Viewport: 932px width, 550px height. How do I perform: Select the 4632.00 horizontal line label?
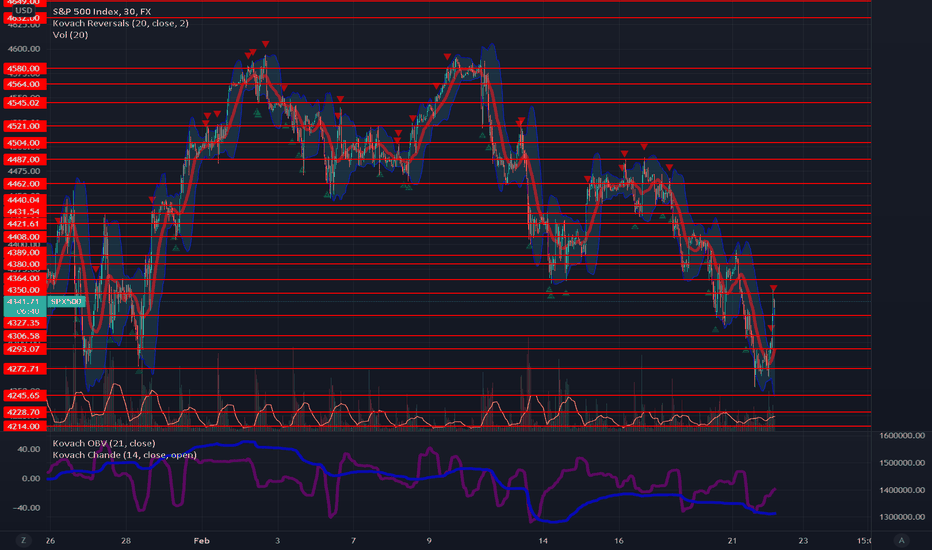pyautogui.click(x=24, y=18)
